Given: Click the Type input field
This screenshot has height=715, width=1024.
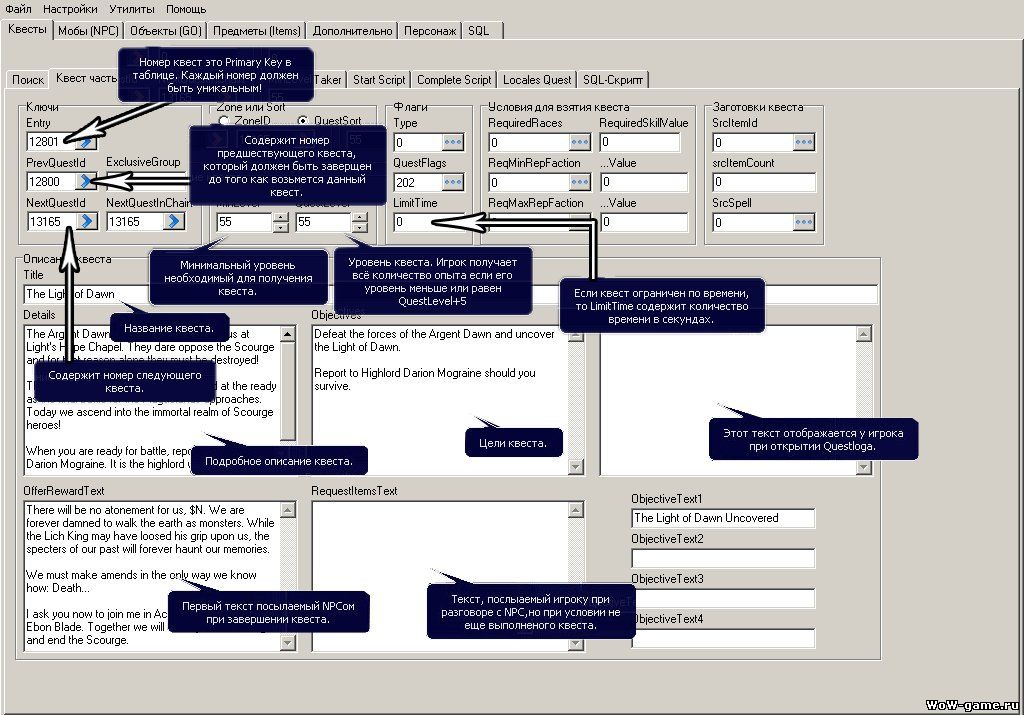Looking at the screenshot, I should tap(418, 142).
